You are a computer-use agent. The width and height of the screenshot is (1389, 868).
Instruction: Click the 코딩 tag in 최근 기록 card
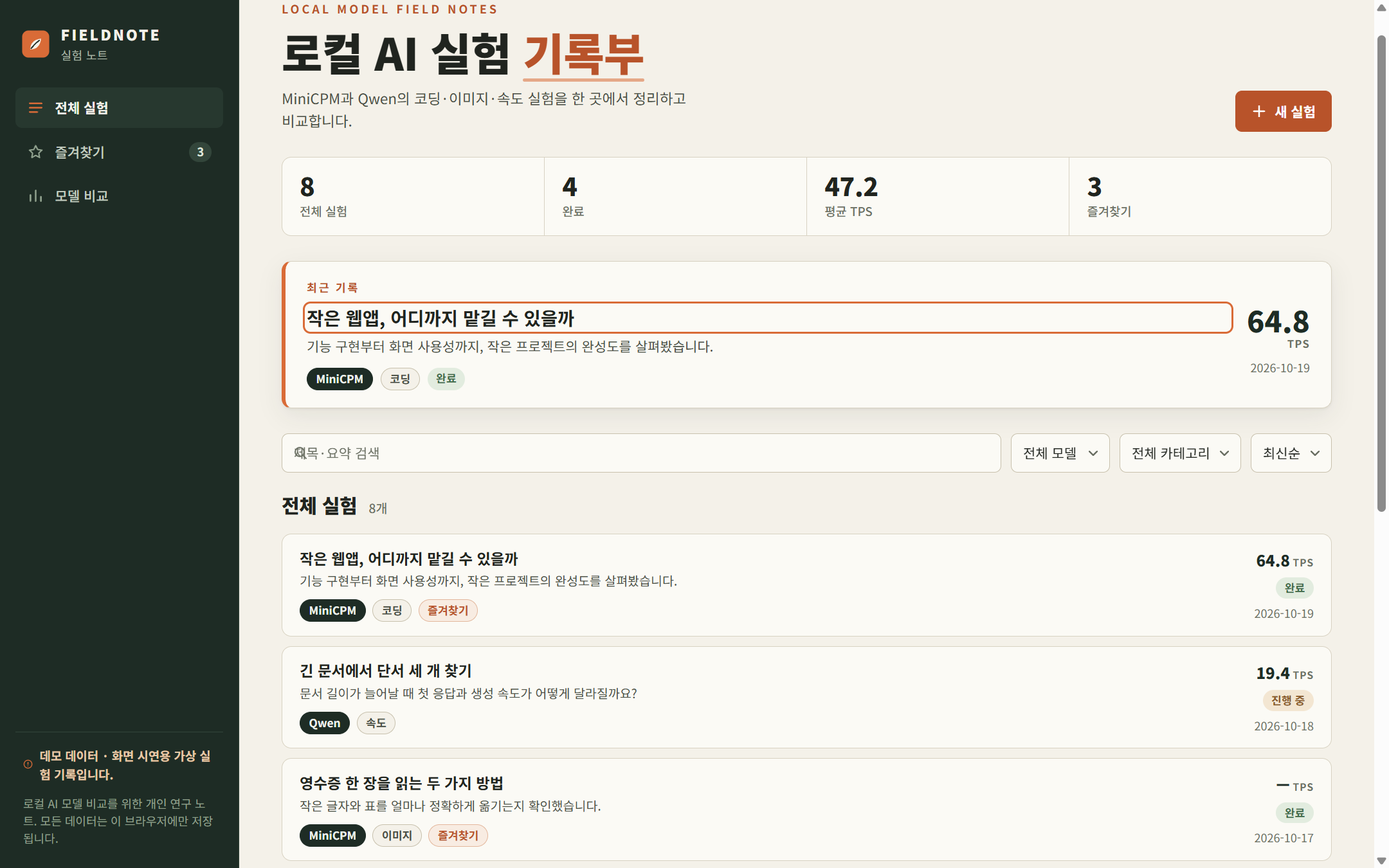[x=400, y=379]
